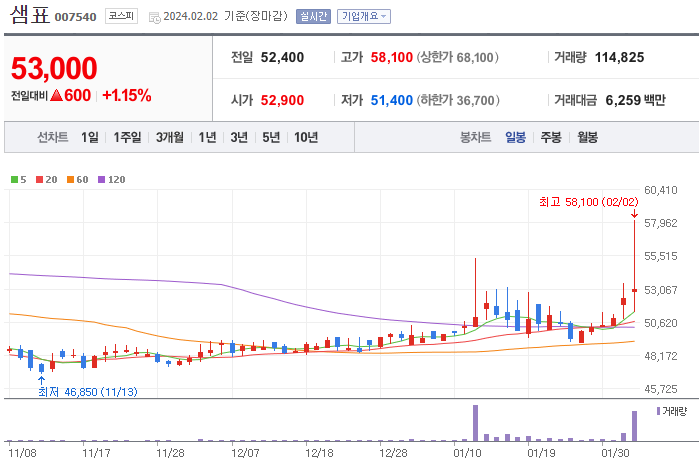The image size is (699, 462).
Task: Select the 10년 line chart tab
Action: click(x=306, y=137)
